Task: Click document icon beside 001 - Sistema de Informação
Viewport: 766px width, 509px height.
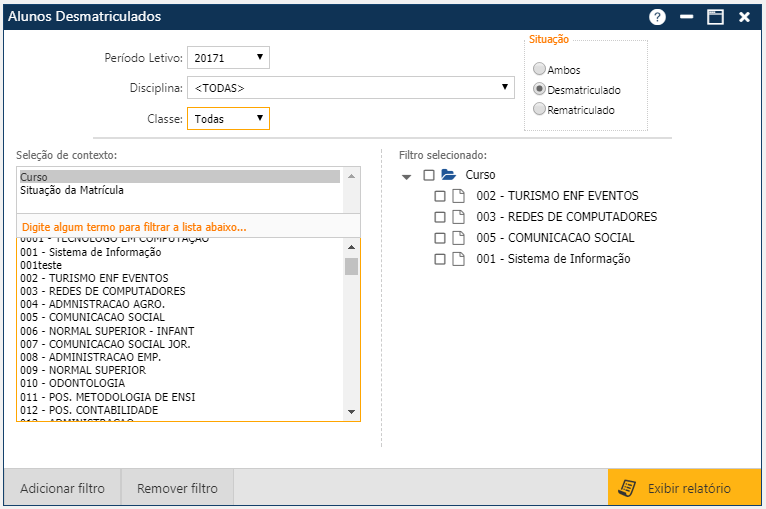Action: click(459, 259)
